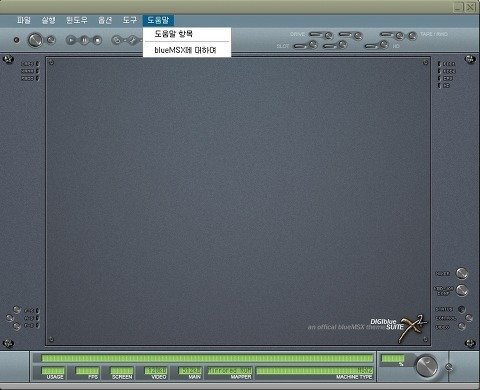
Task: Click the FPS display
Action: pyautogui.click(x=87, y=371)
